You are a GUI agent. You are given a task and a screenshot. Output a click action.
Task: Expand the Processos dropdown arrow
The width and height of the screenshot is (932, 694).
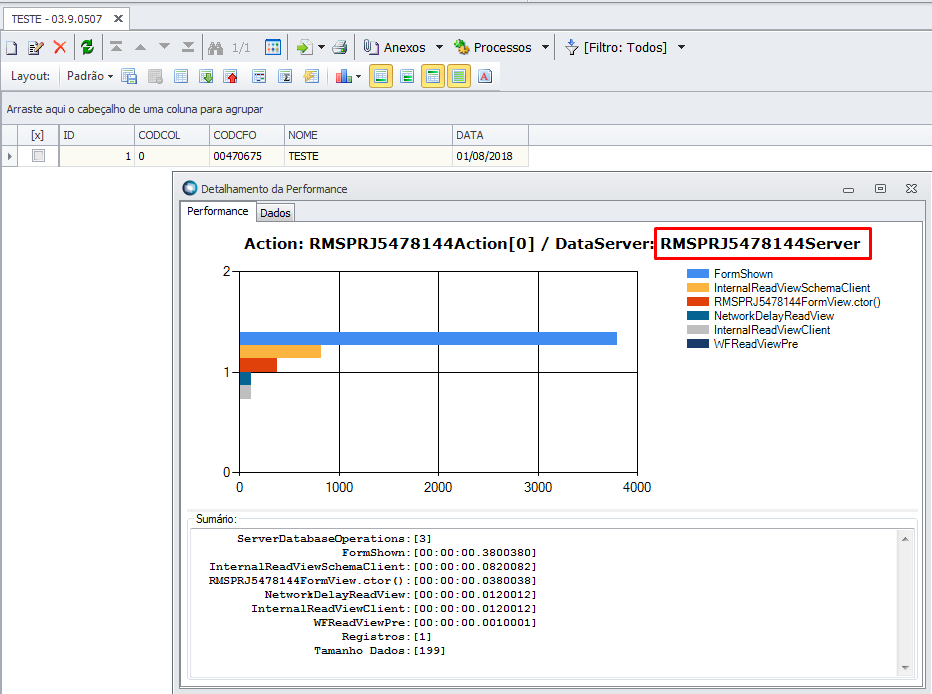click(545, 47)
